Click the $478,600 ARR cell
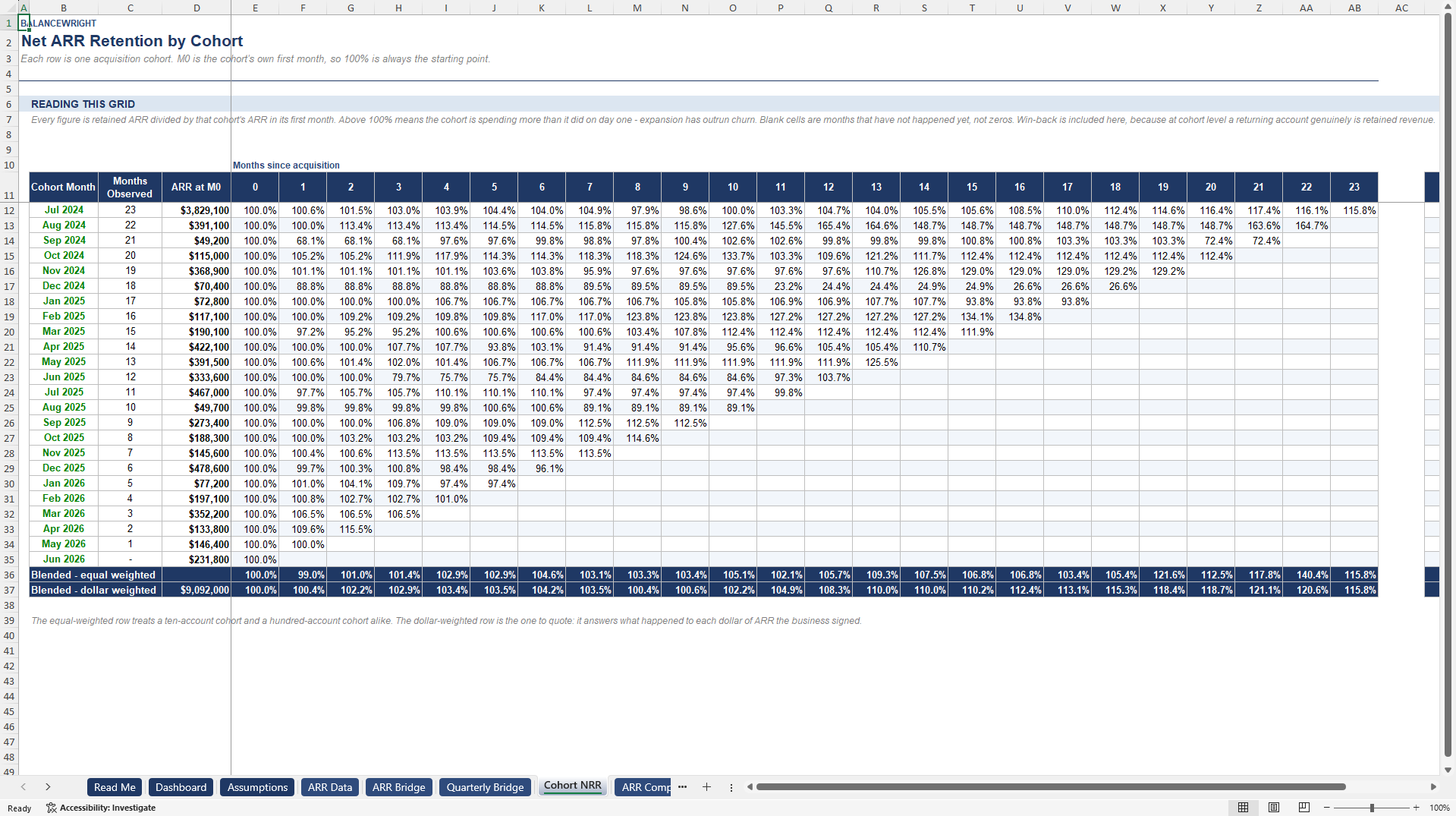This screenshot has width=1456, height=816. [x=197, y=468]
